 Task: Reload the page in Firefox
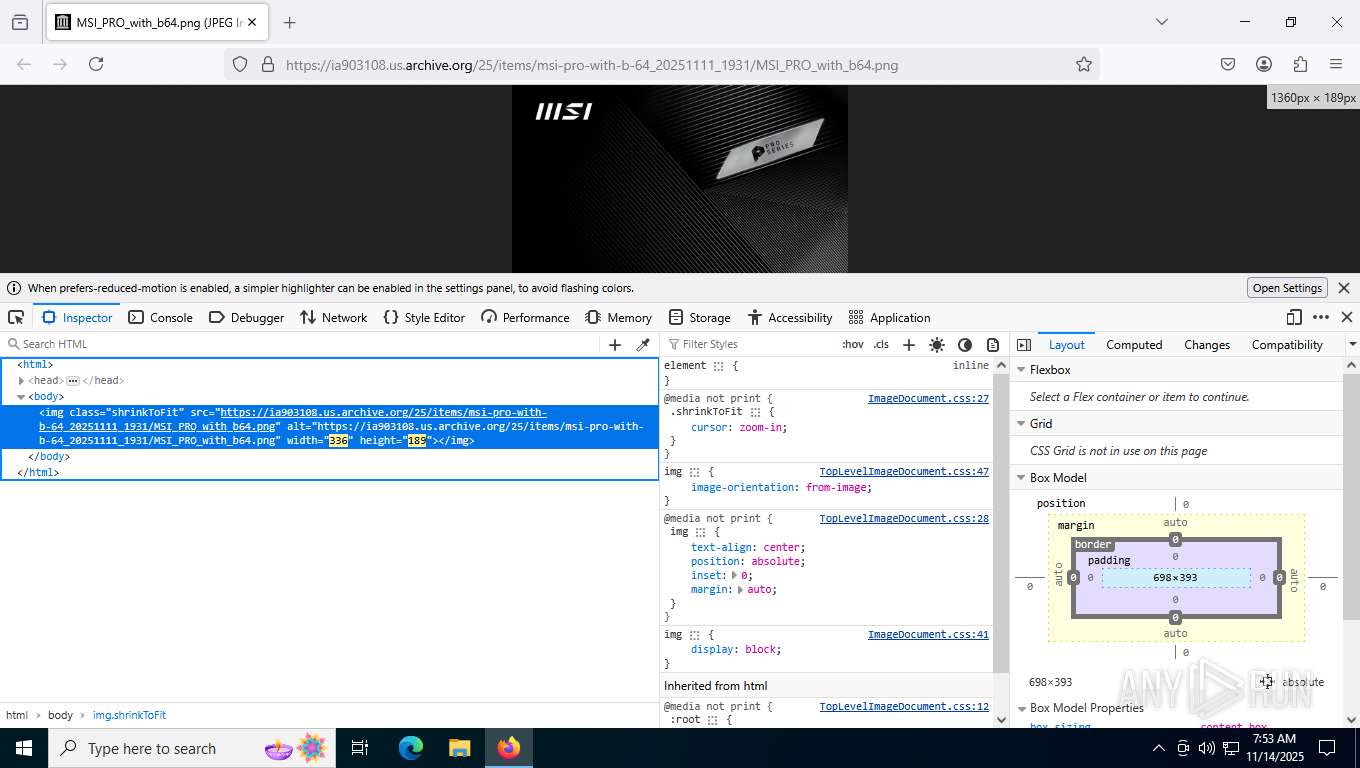tap(96, 64)
